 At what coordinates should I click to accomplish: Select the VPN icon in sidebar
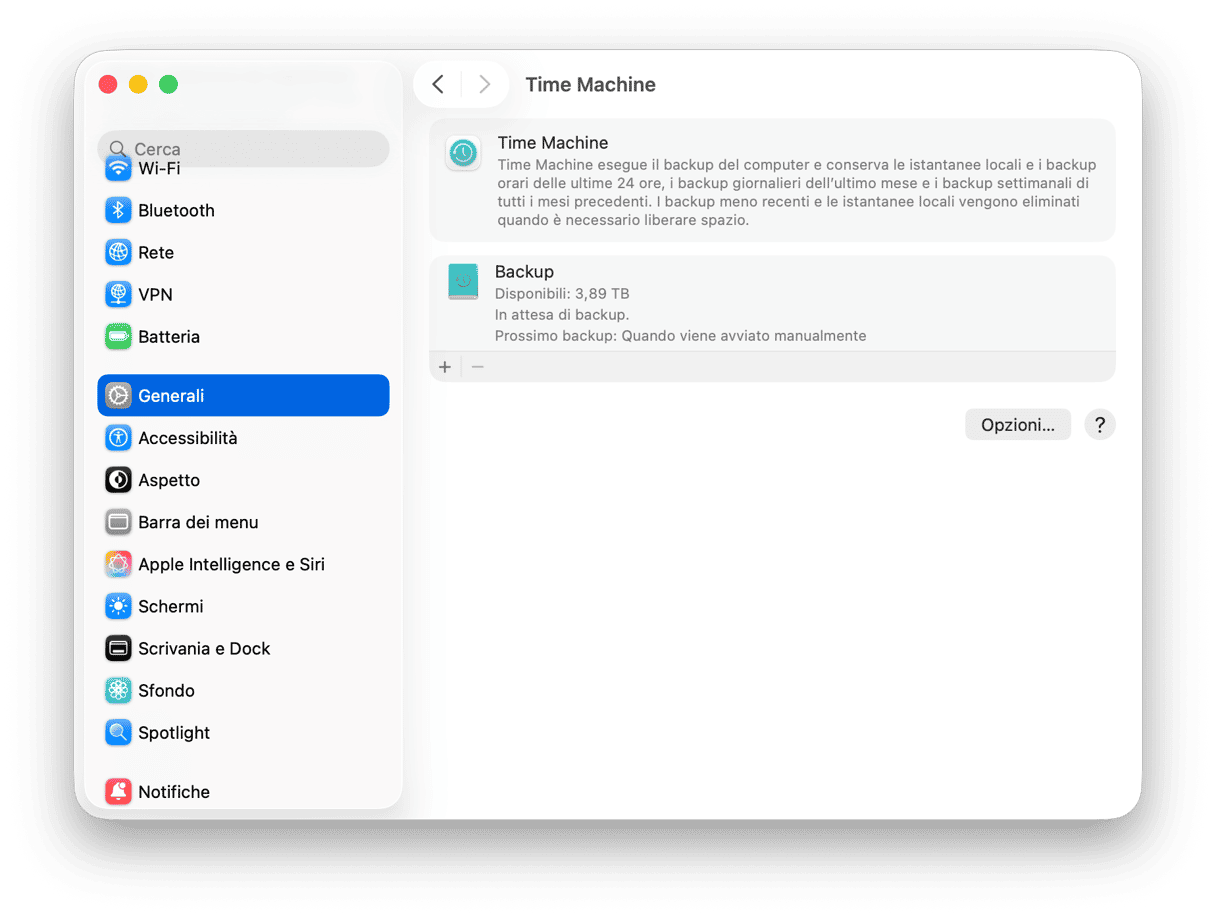[118, 294]
